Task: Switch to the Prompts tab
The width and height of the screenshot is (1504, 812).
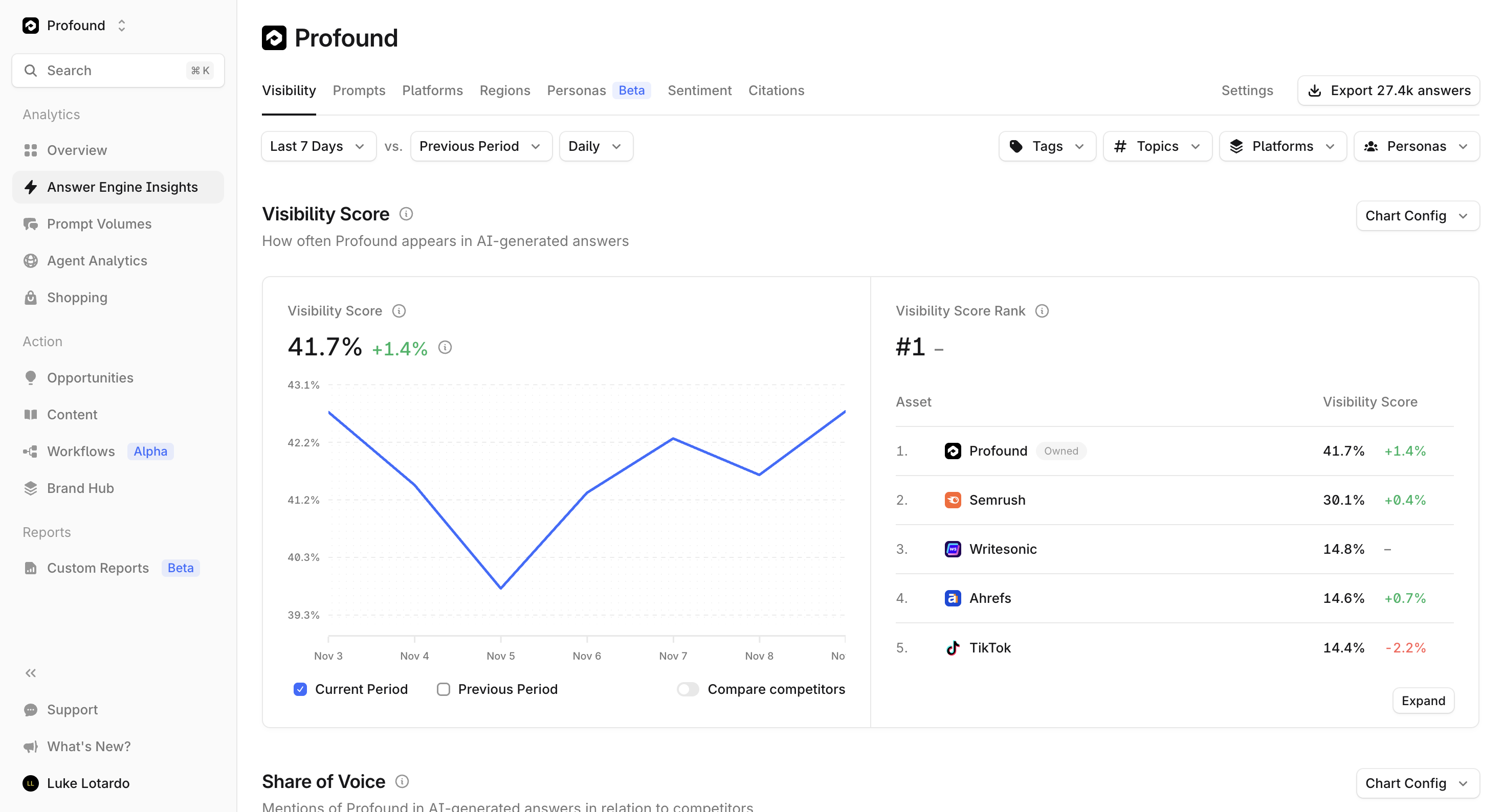Action: click(x=359, y=91)
